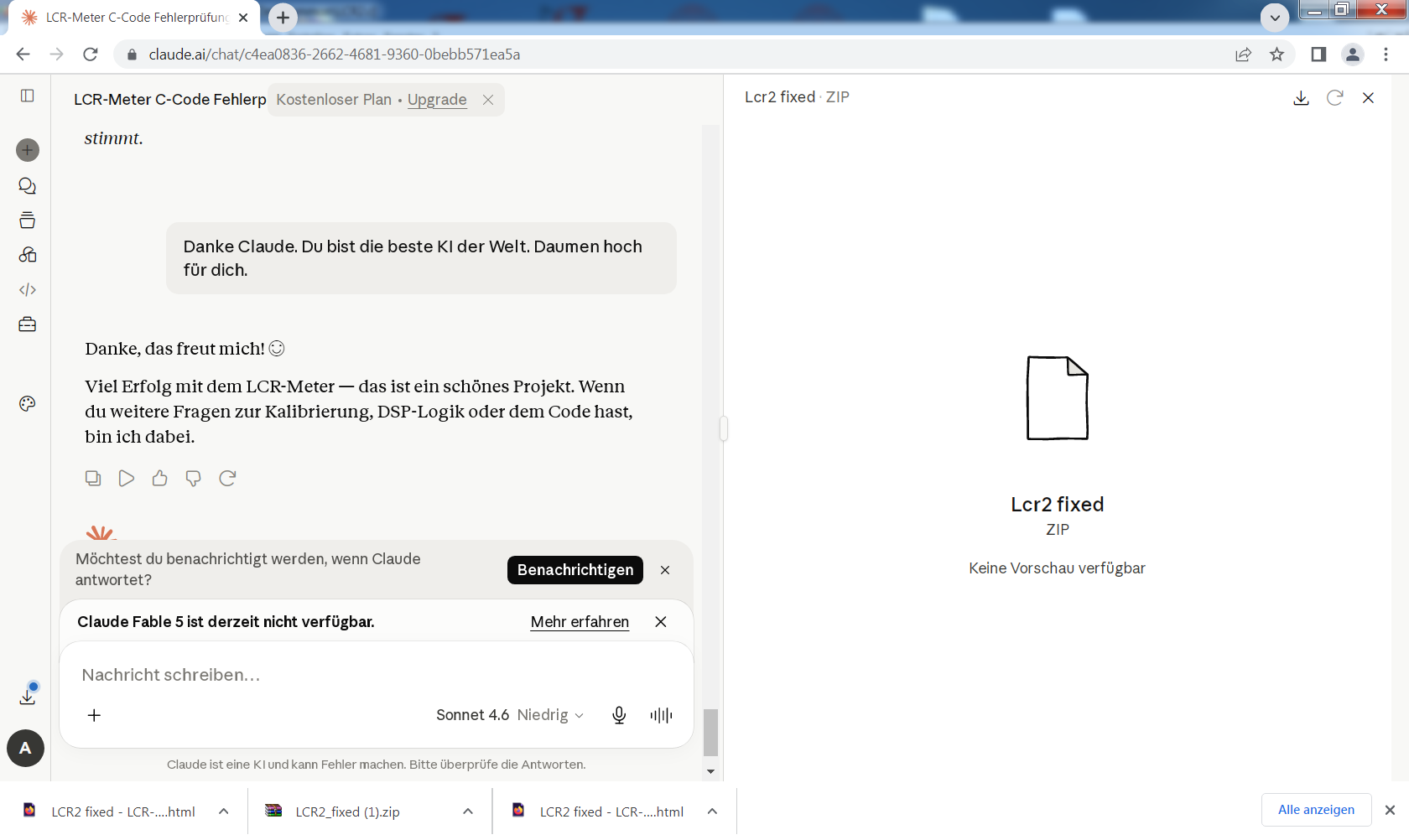The height and width of the screenshot is (840, 1409).
Task: Open first LCR2 fixed html download
Action: [111, 811]
